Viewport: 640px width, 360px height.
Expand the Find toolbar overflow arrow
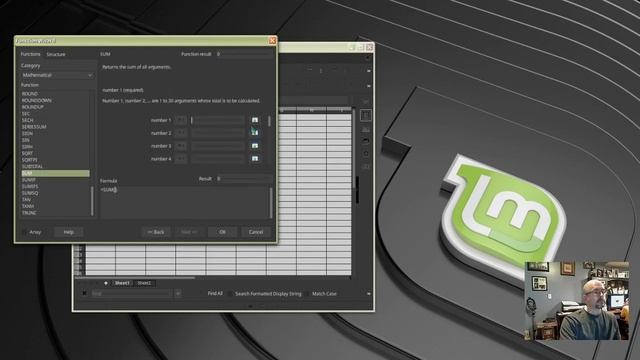click(x=369, y=293)
